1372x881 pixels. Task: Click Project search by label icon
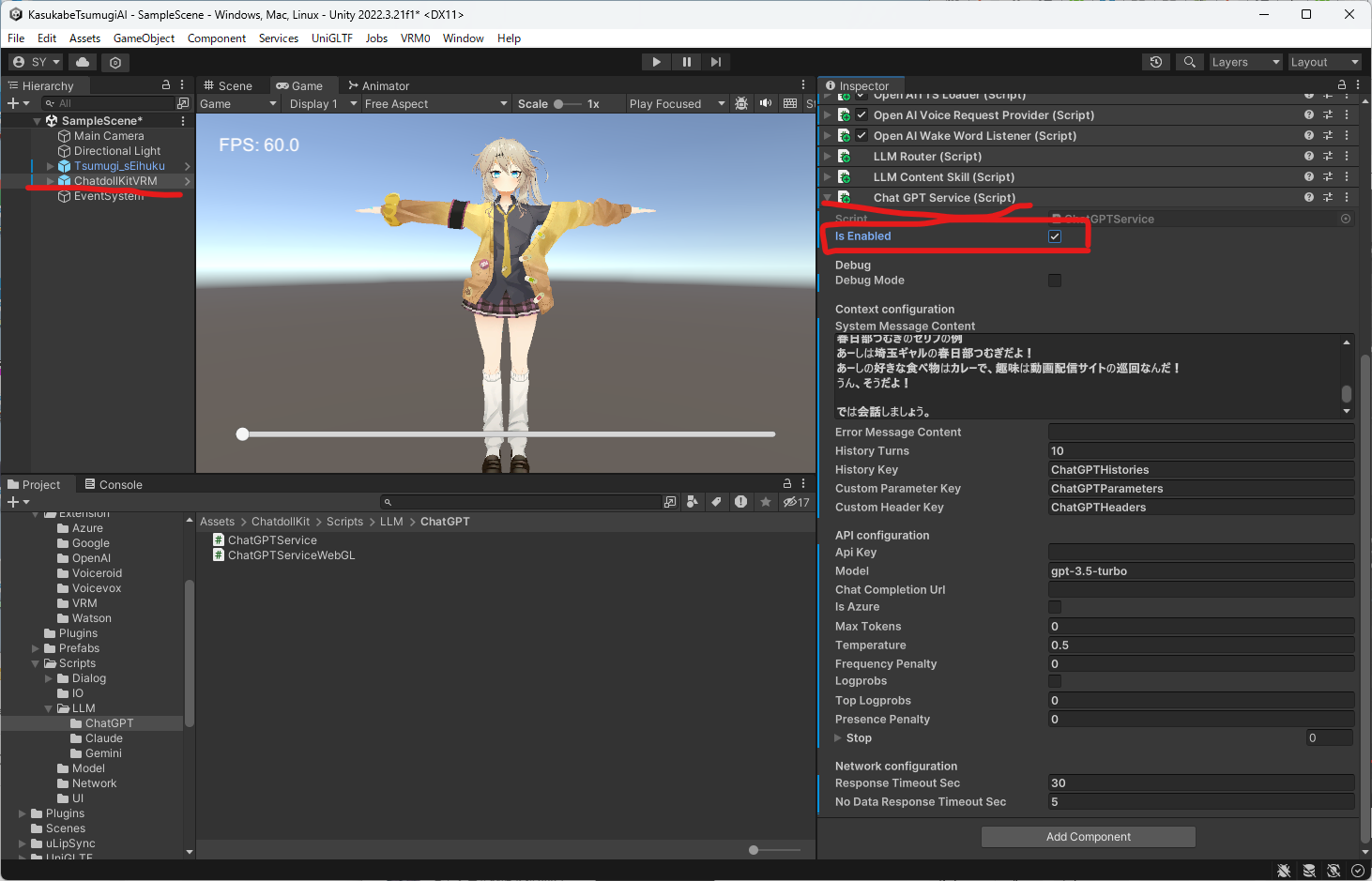(716, 502)
